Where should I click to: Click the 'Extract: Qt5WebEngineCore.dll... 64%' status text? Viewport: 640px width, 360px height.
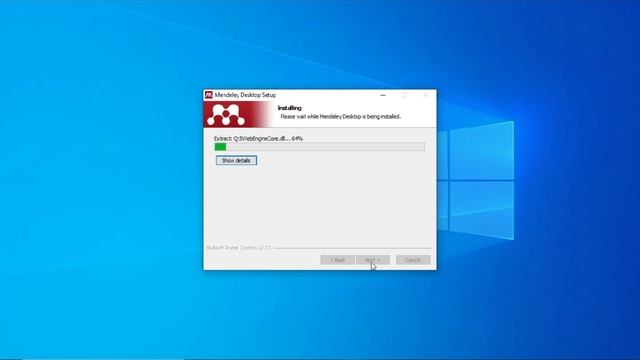pyautogui.click(x=258, y=138)
